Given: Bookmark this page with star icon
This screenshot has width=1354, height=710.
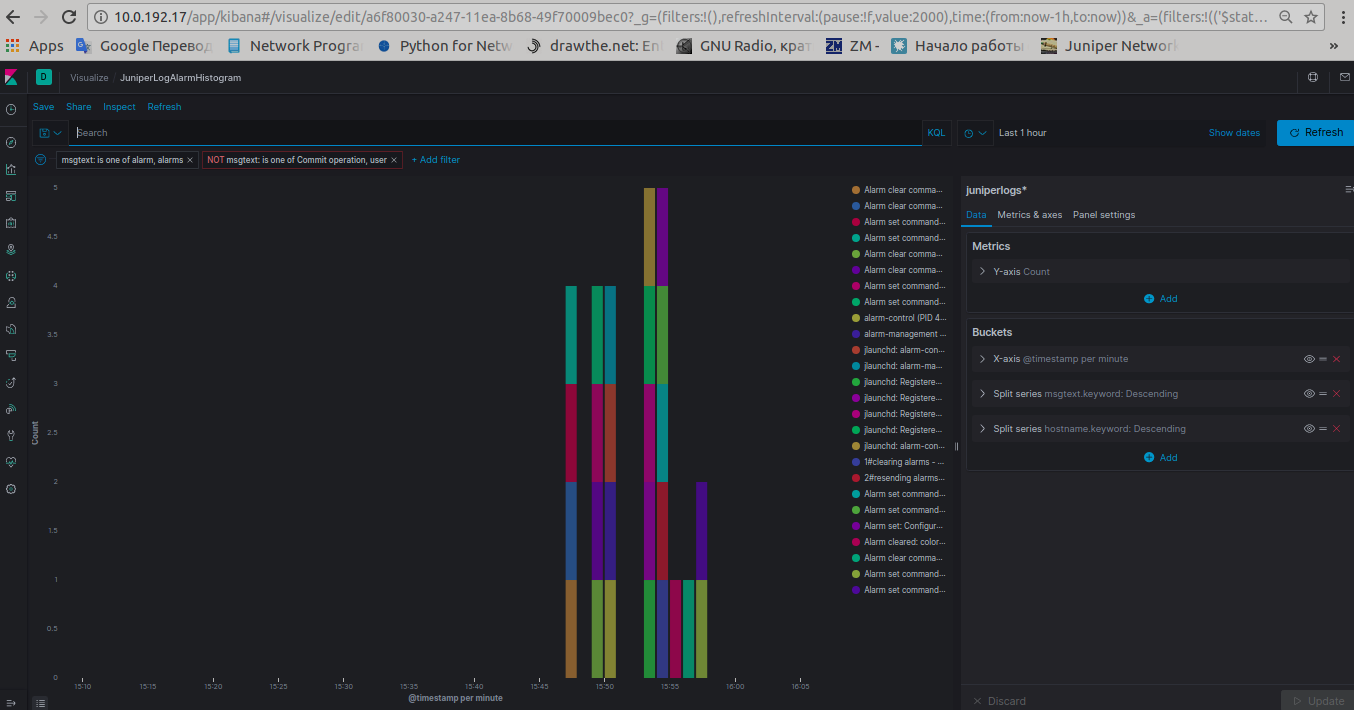Looking at the screenshot, I should (1311, 17).
